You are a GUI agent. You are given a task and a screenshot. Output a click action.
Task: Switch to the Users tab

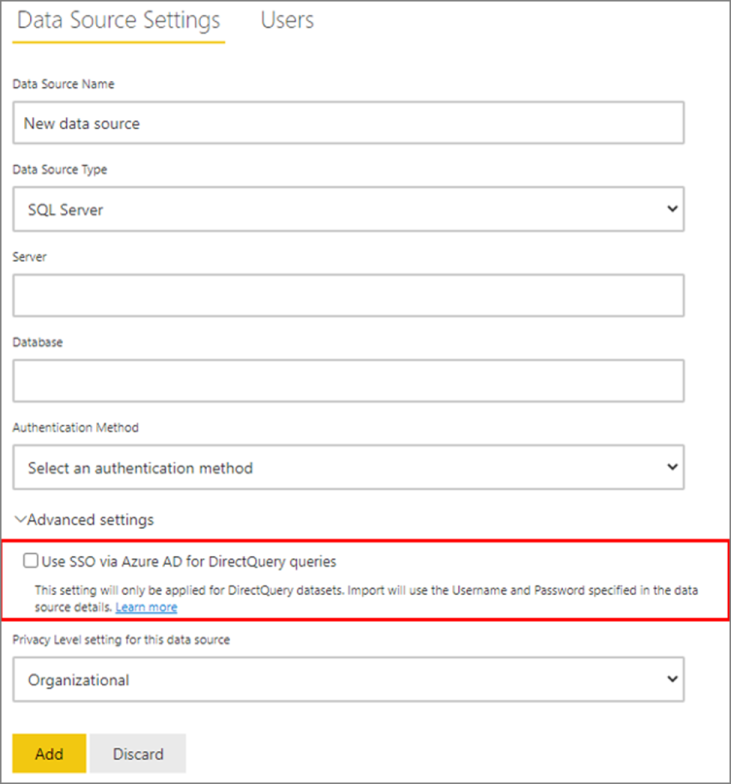287,21
